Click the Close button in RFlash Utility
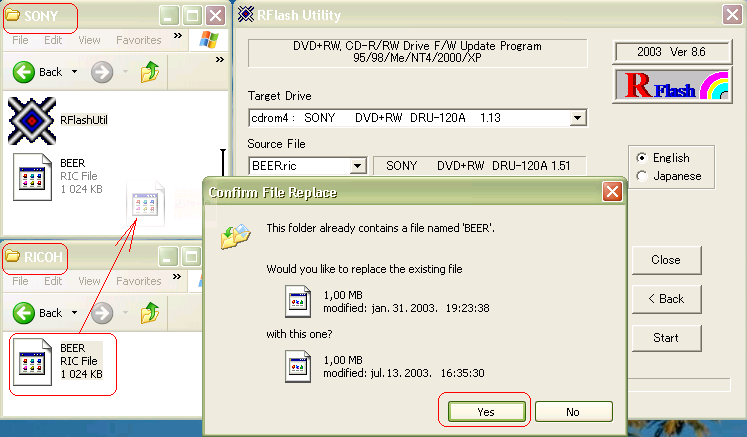747x437 pixels. (x=666, y=260)
